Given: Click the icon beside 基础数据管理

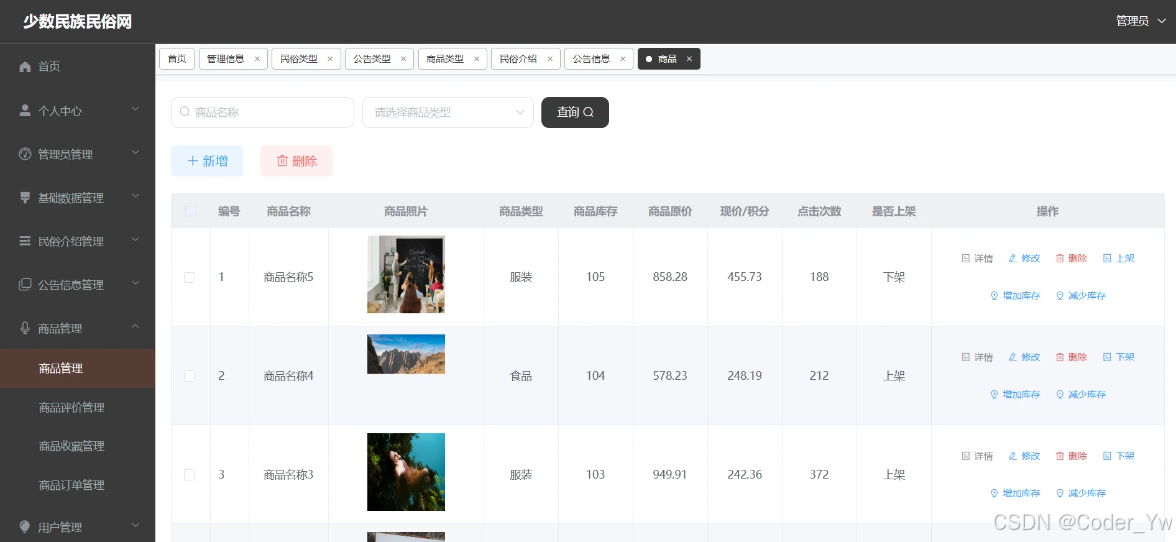Looking at the screenshot, I should (25, 198).
